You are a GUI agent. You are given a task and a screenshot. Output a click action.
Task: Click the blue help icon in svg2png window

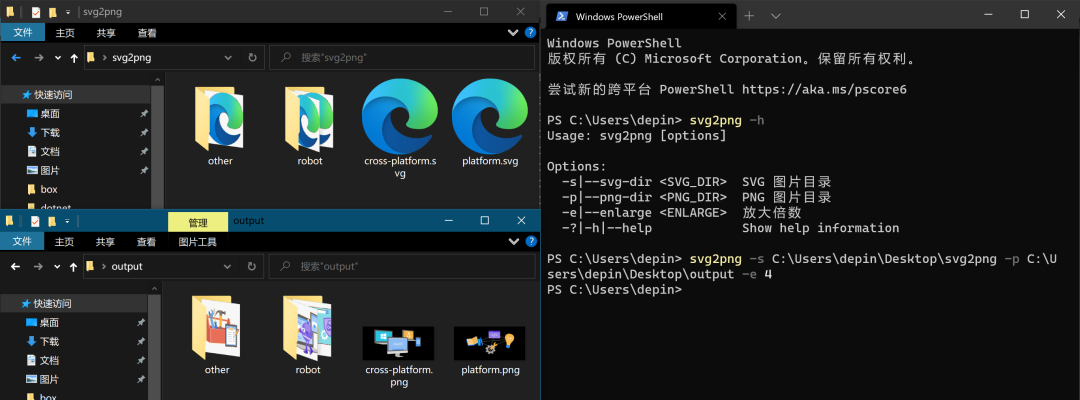530,32
